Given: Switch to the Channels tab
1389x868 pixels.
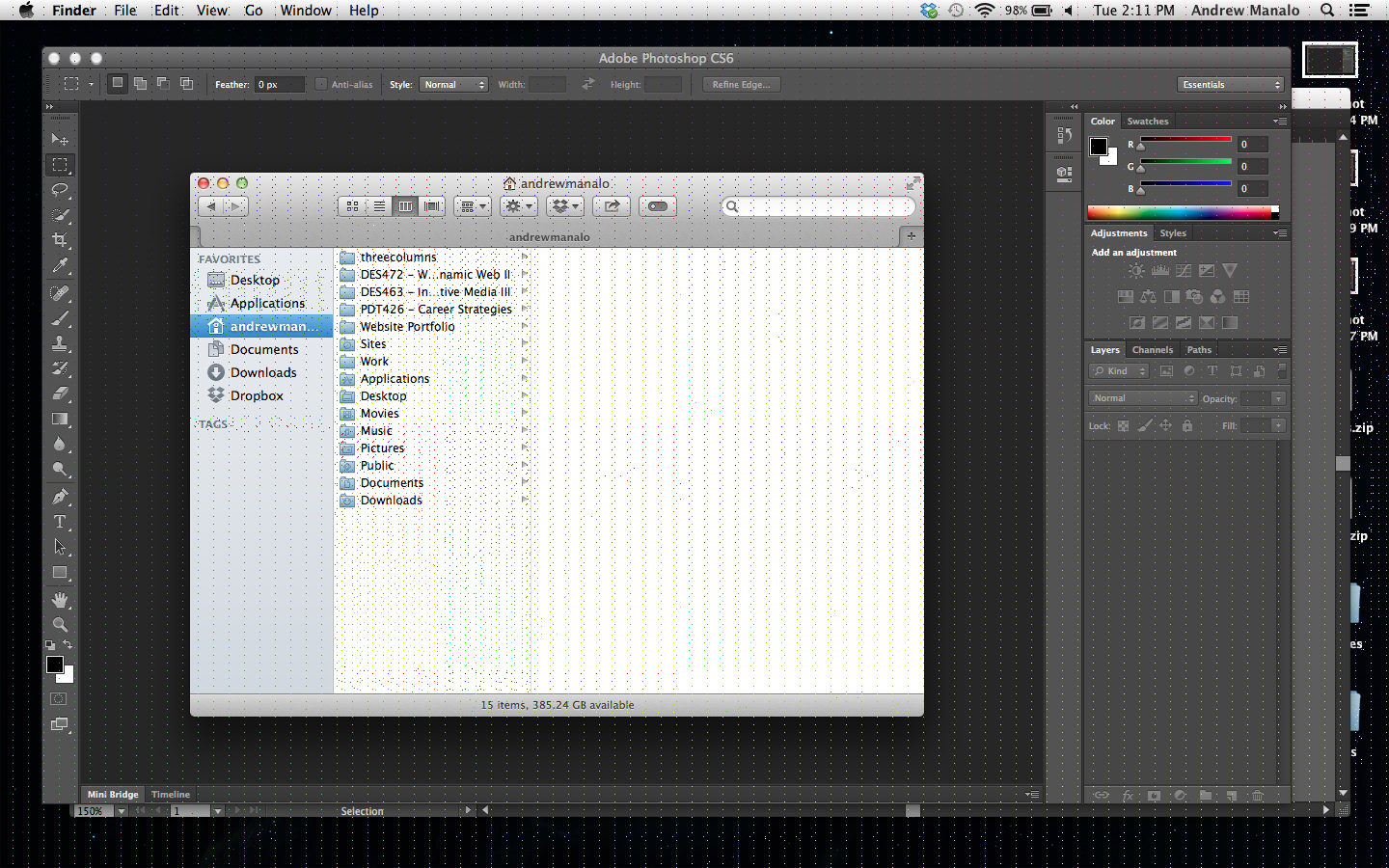Looking at the screenshot, I should pos(1153,350).
